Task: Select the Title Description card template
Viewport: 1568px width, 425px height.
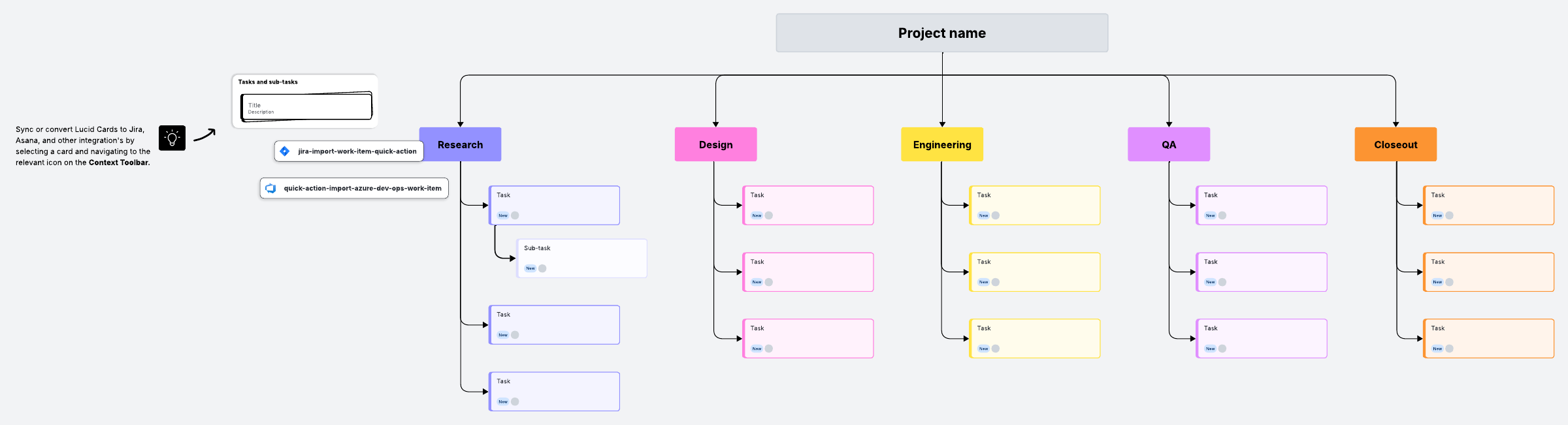Action: pyautogui.click(x=306, y=106)
